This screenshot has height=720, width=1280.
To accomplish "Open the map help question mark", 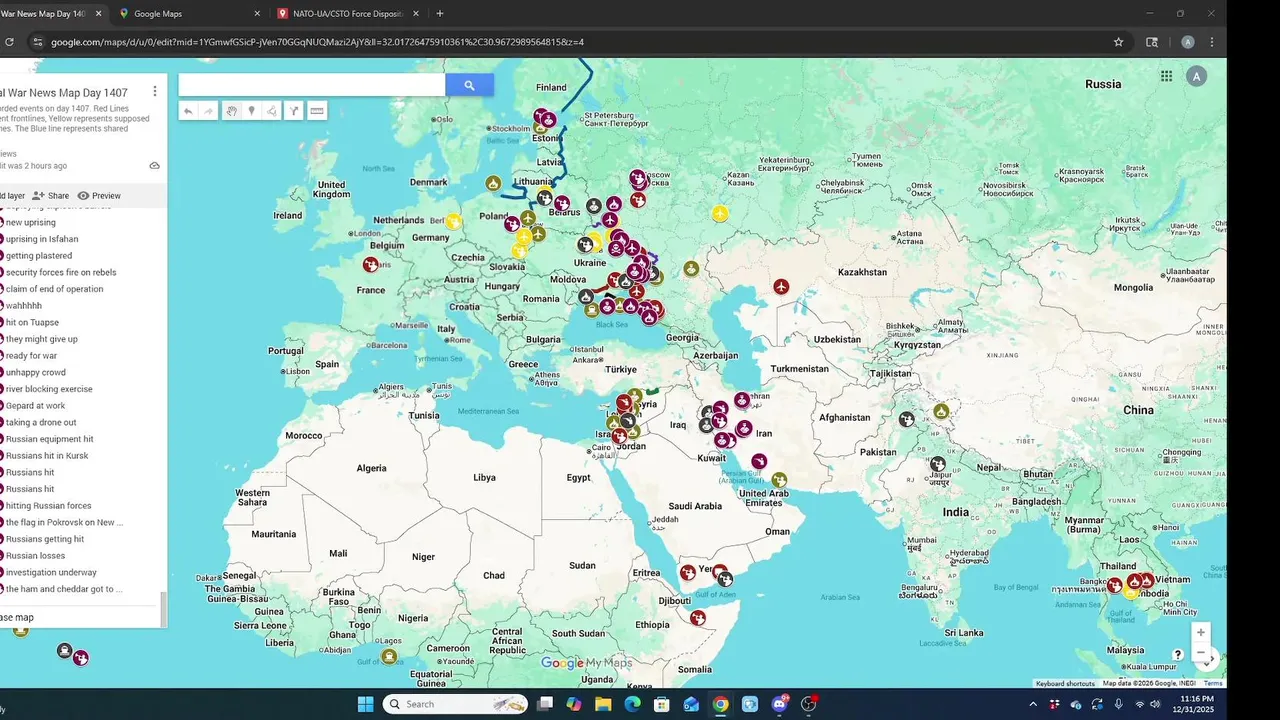I will click(x=1178, y=655).
